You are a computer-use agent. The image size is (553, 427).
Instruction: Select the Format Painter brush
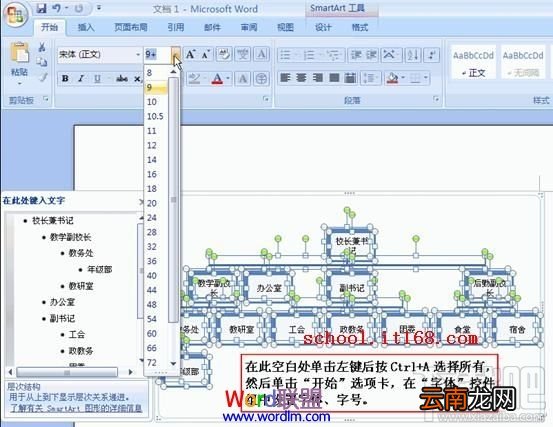tap(43, 77)
